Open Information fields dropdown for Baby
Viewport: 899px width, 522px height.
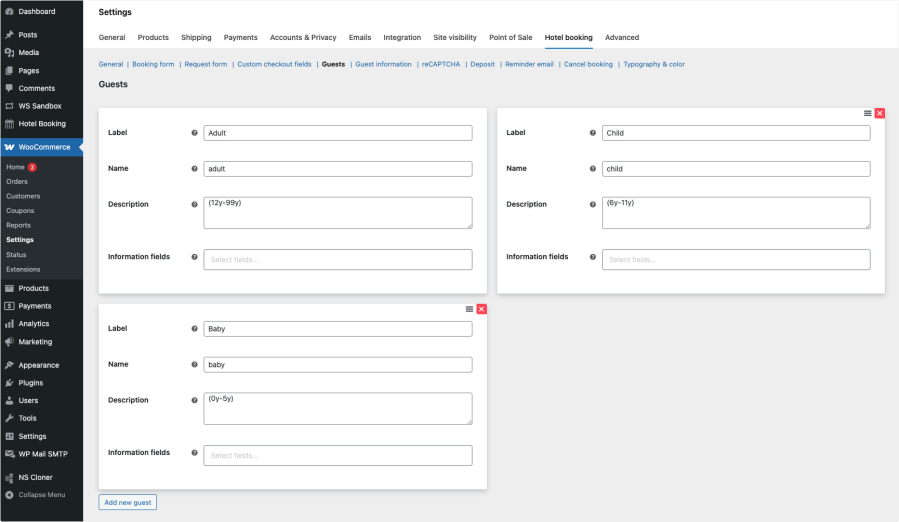(x=337, y=456)
